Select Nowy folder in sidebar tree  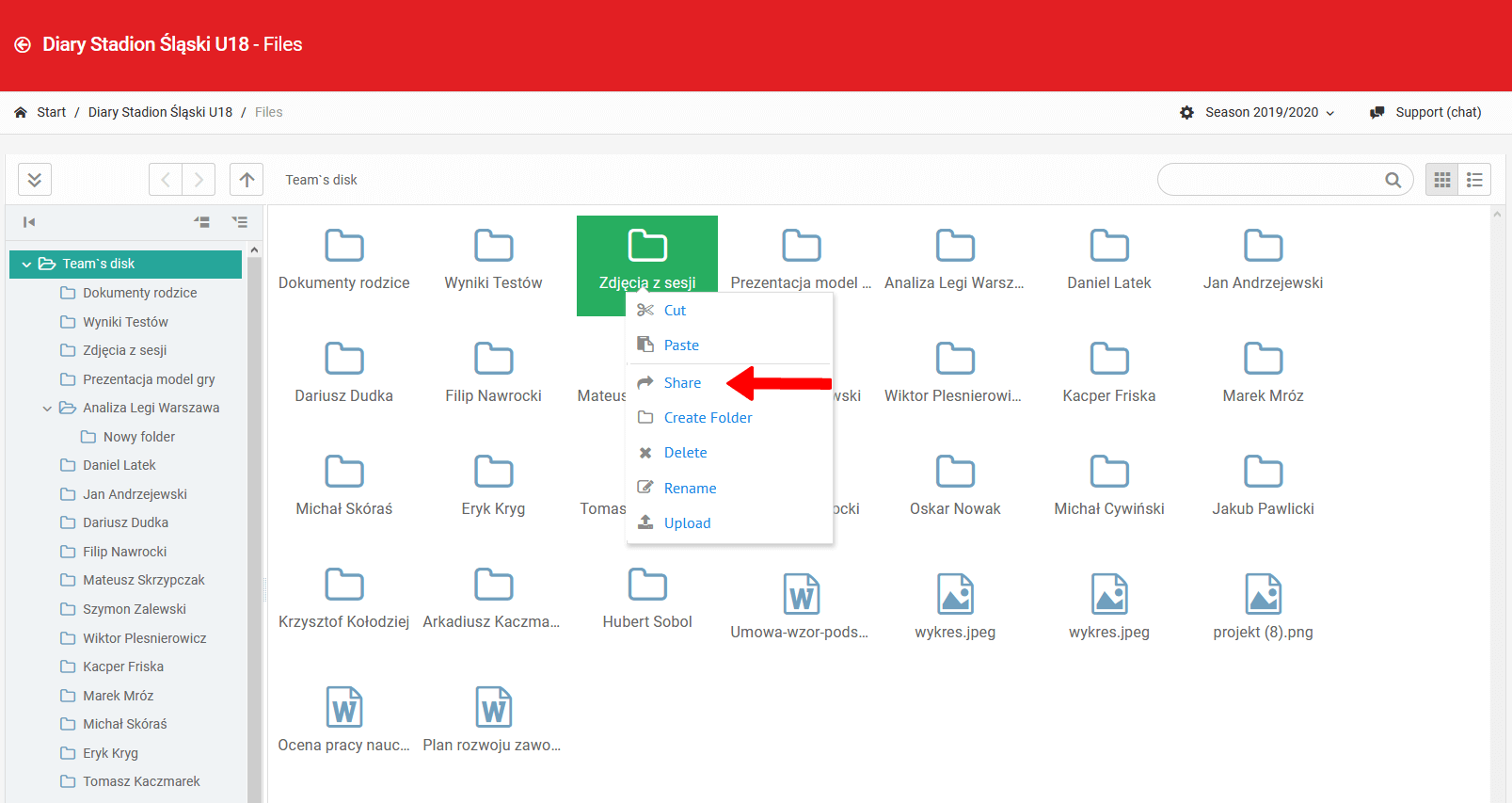click(x=138, y=437)
